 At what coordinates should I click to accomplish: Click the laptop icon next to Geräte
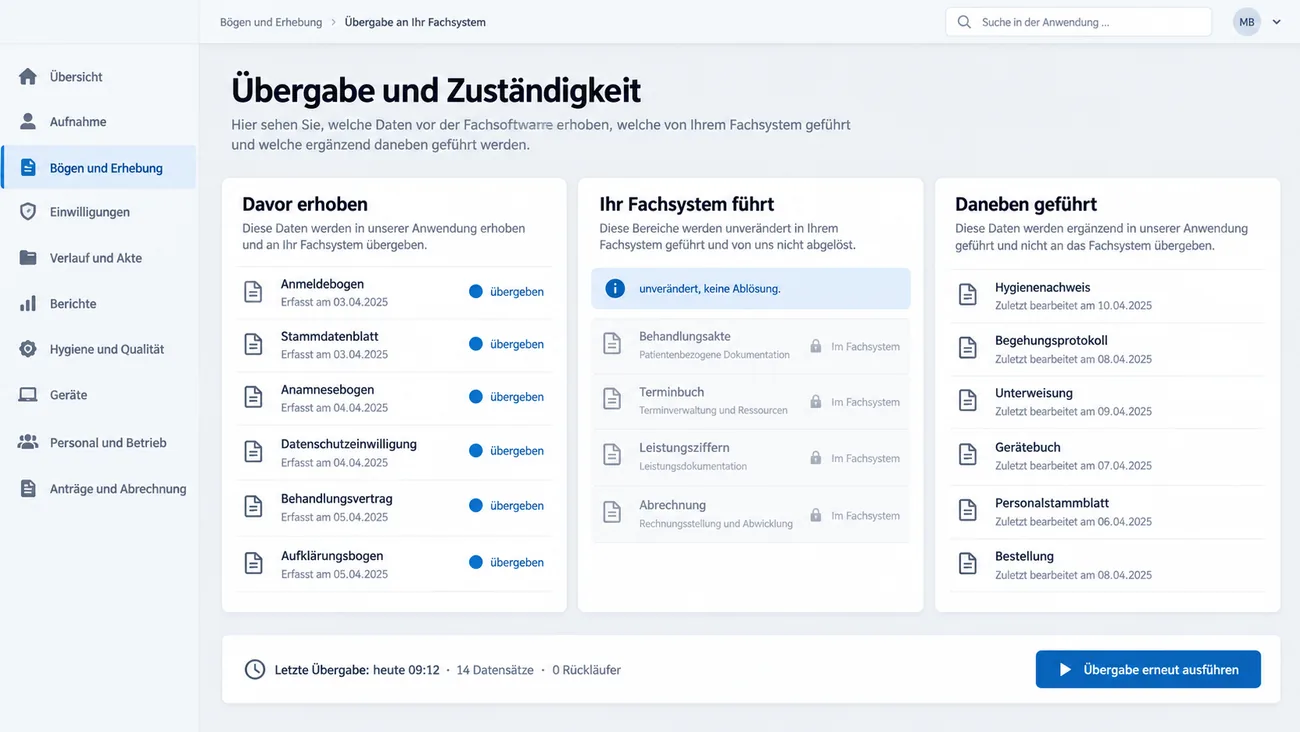(28, 395)
